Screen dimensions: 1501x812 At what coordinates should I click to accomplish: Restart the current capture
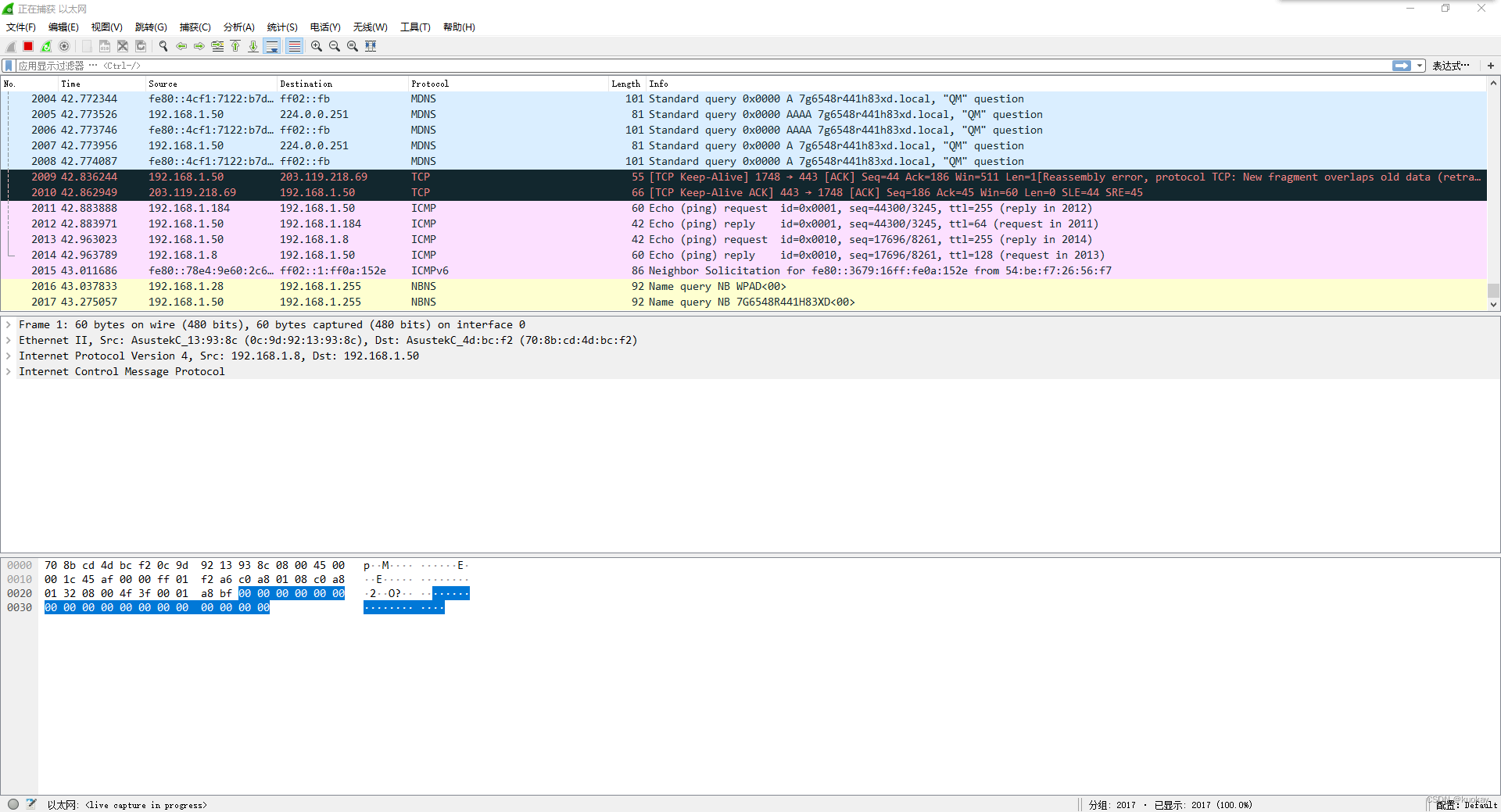[x=46, y=46]
